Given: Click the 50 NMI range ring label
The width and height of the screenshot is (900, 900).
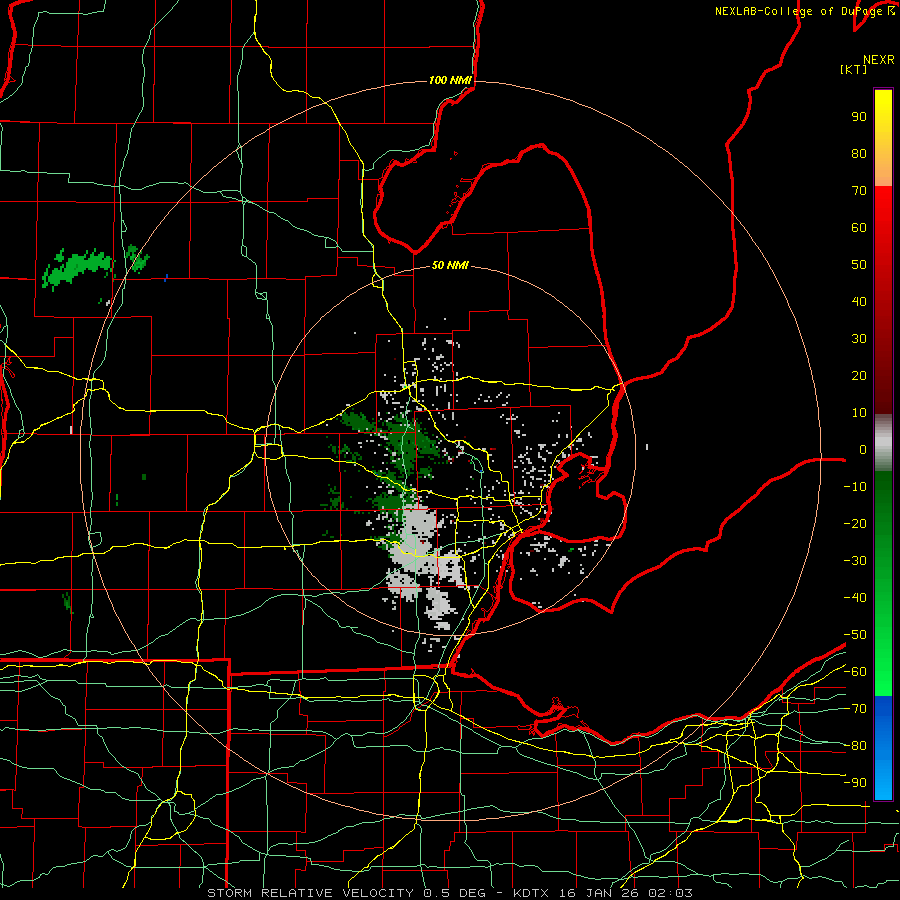Looking at the screenshot, I should 450,265.
